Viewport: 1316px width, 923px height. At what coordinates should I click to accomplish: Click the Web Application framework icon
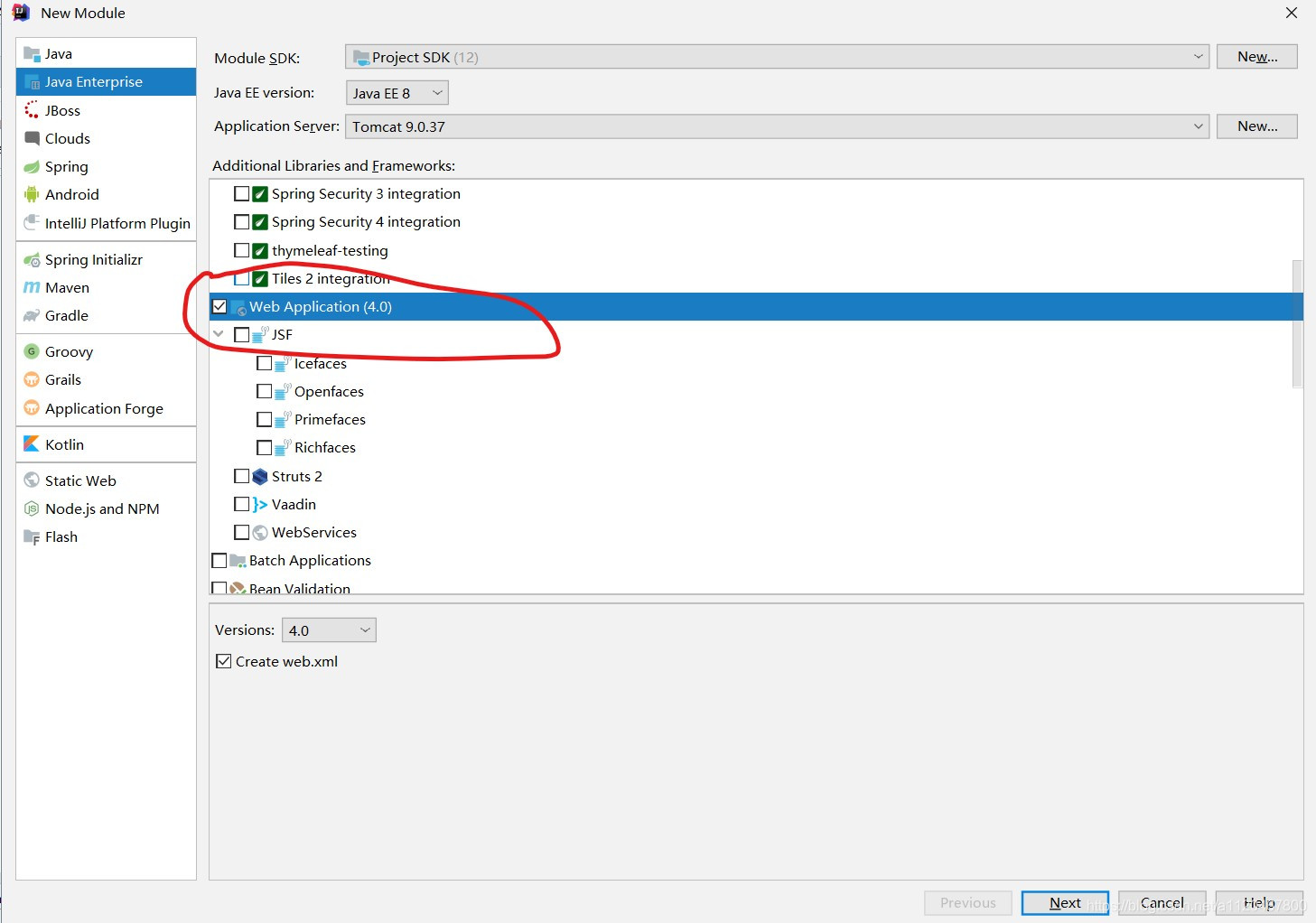pos(238,307)
